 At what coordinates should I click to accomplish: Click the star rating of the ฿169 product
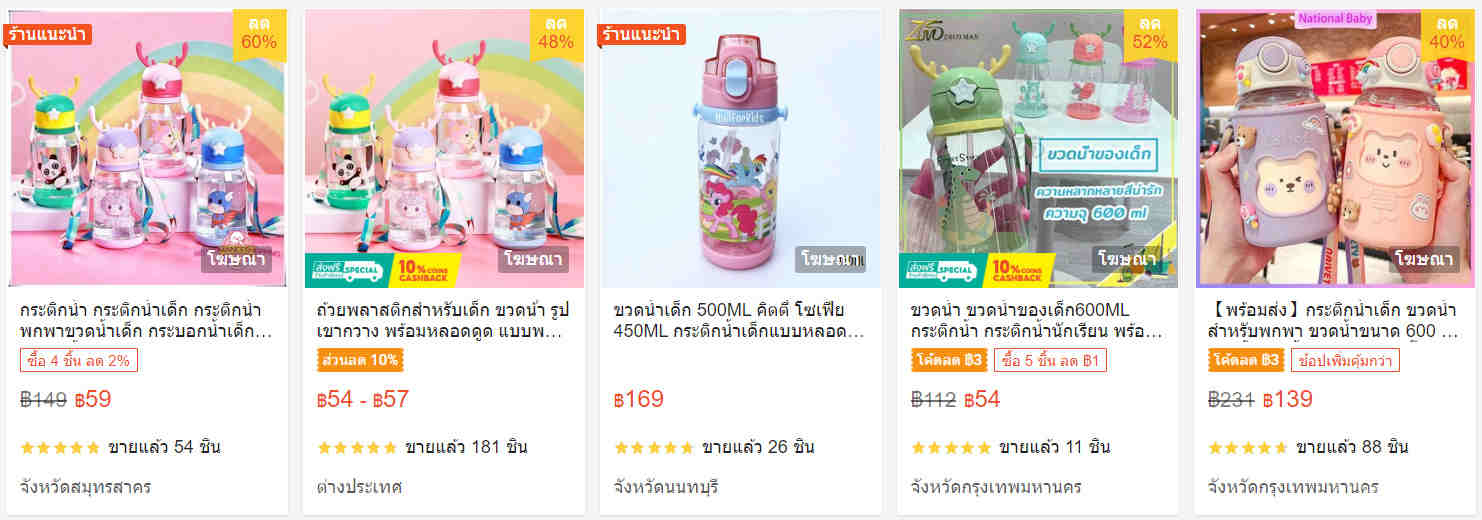(x=653, y=447)
